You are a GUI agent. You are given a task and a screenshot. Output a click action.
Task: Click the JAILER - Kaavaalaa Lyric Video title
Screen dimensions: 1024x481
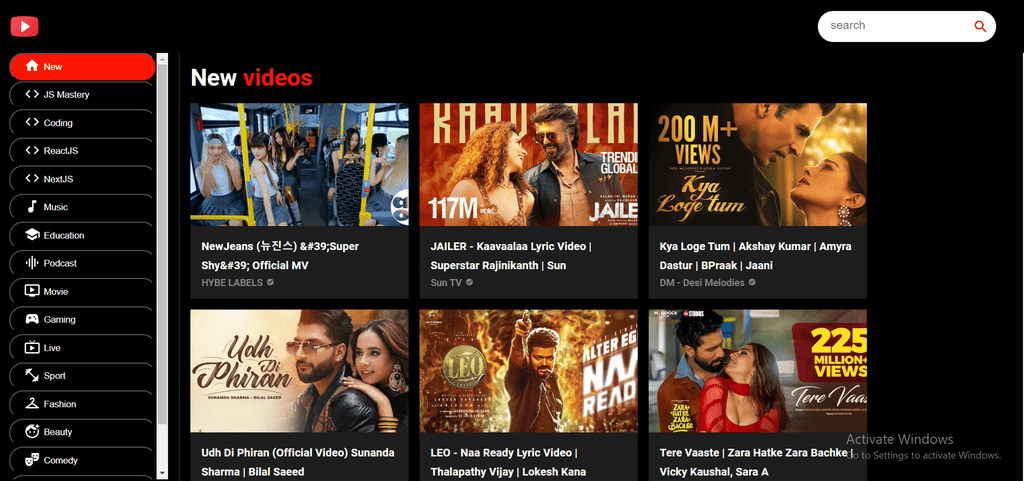pyautogui.click(x=511, y=256)
